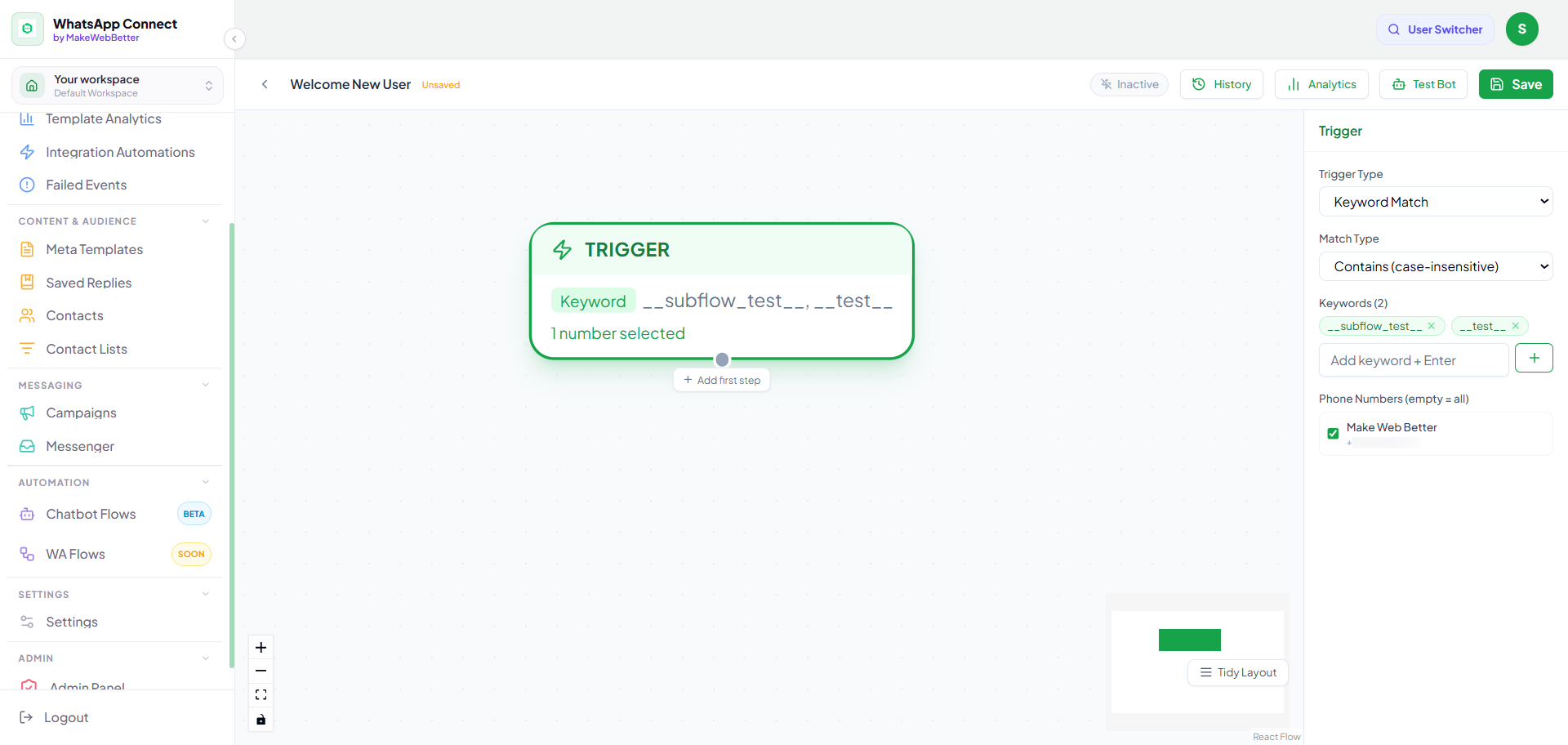
Task: Collapse the Messaging section
Action: pos(206,385)
